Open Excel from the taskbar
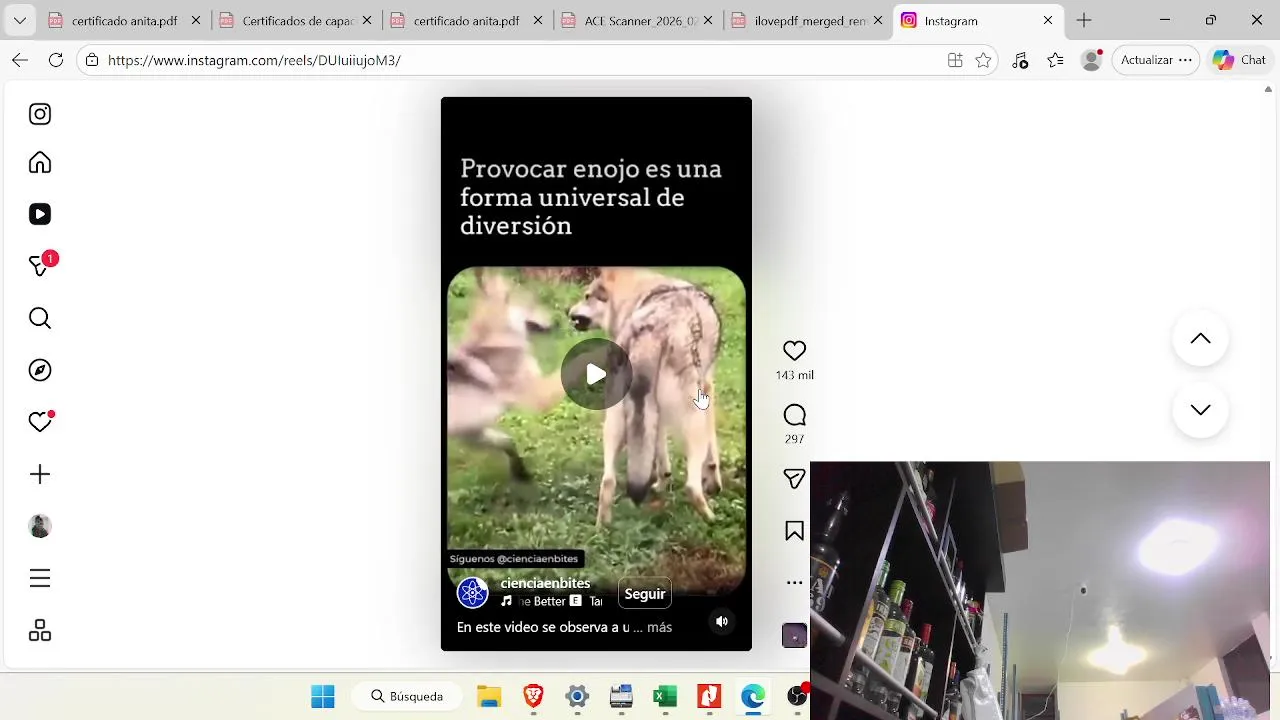 tap(665, 696)
